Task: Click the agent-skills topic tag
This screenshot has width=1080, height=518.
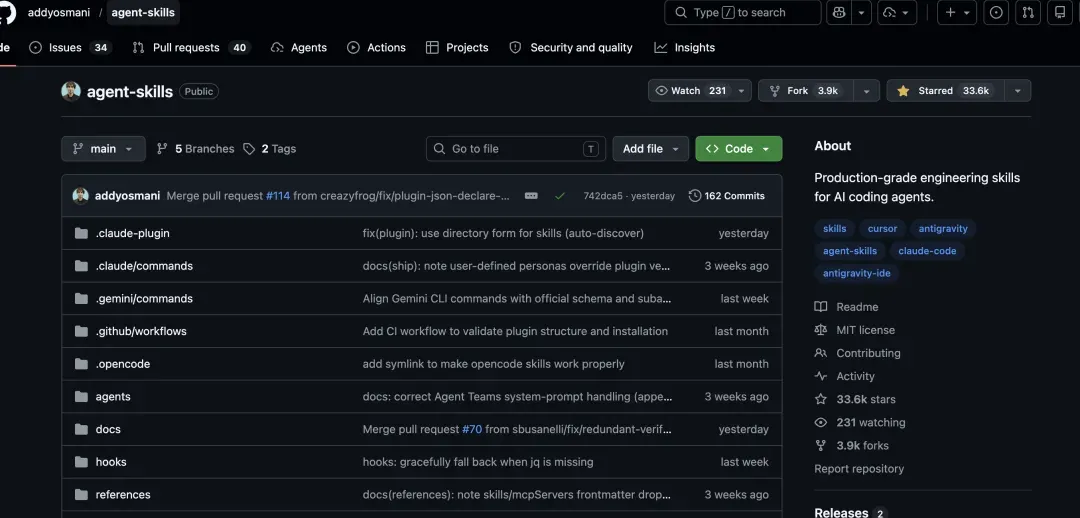Action: [x=850, y=251]
